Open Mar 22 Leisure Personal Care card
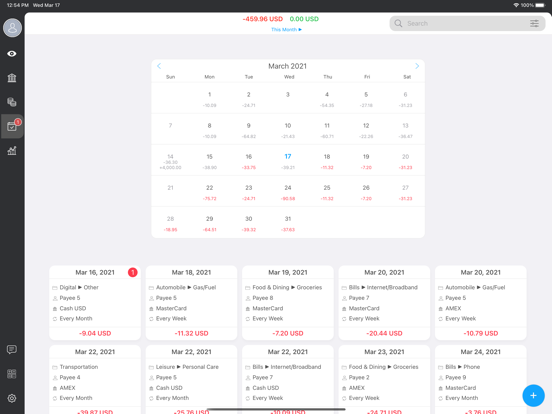The width and height of the screenshot is (552, 414). tap(192, 380)
